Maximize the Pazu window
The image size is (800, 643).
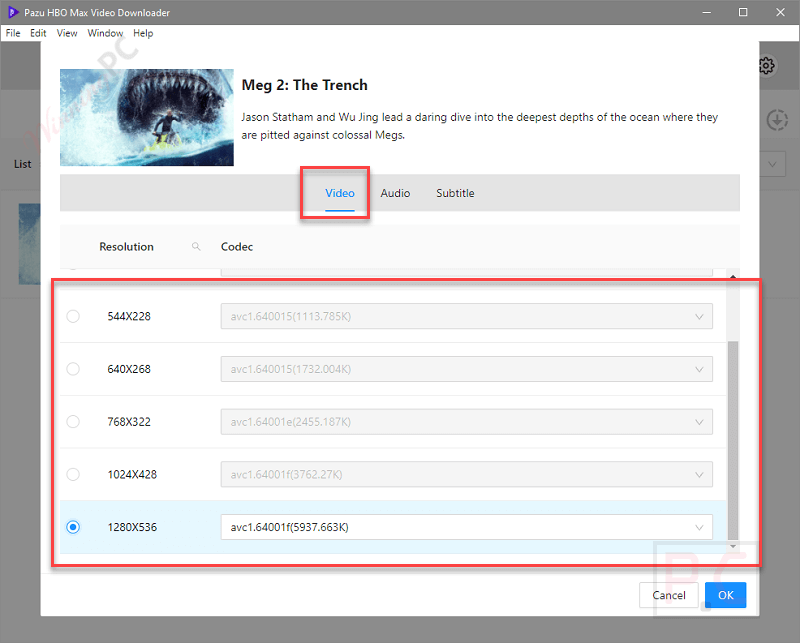[x=743, y=12]
